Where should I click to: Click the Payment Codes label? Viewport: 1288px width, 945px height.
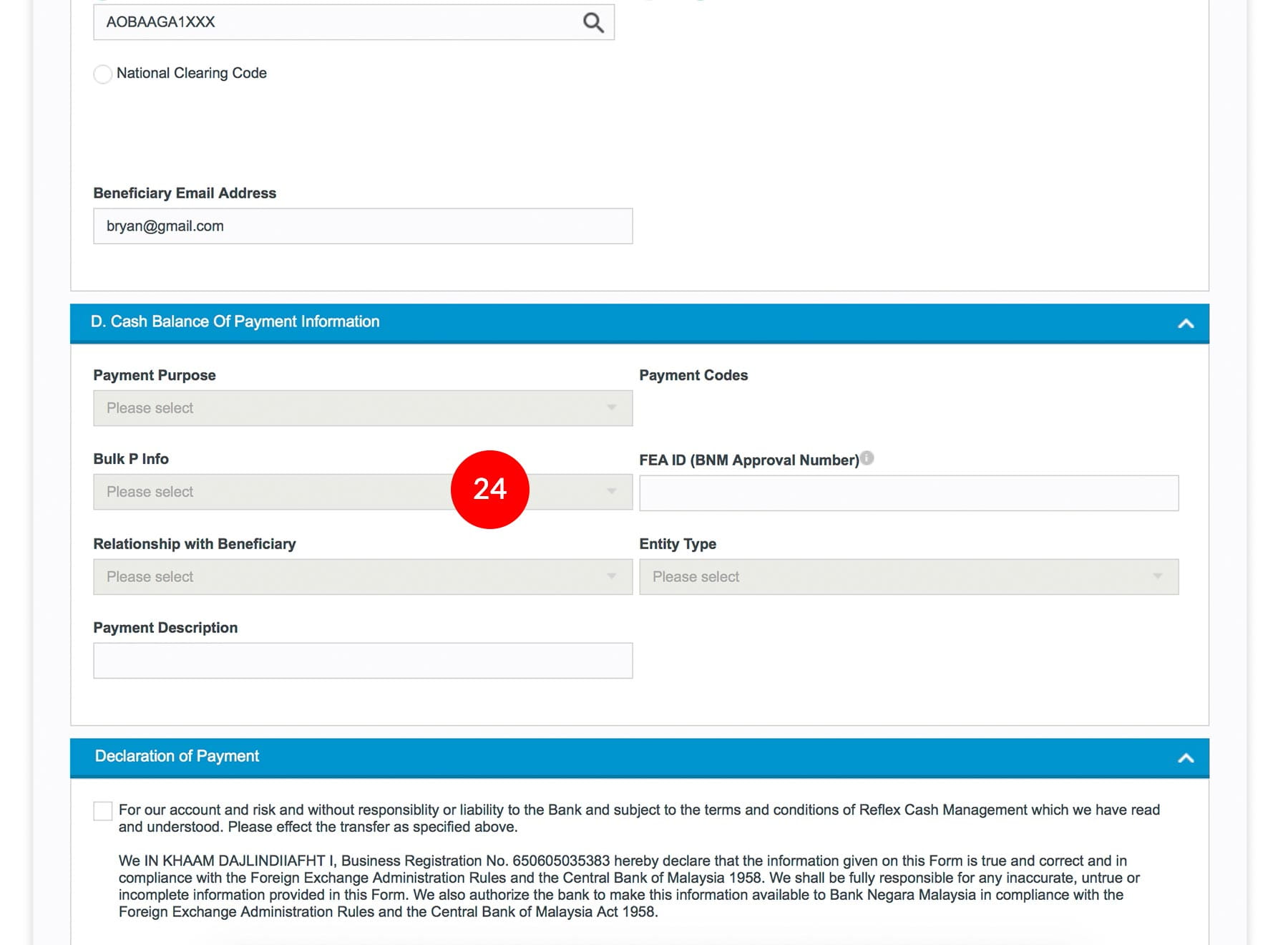pyautogui.click(x=693, y=376)
